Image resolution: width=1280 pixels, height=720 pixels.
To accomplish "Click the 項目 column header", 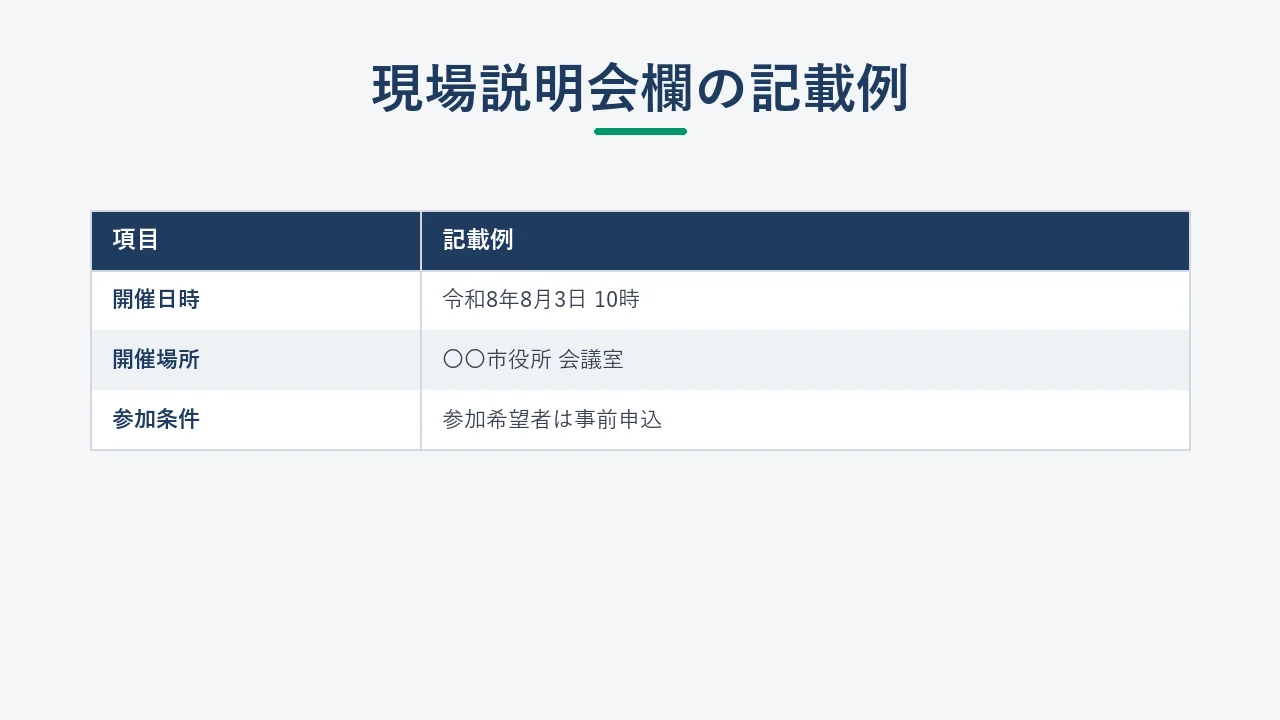I will 135,240.
